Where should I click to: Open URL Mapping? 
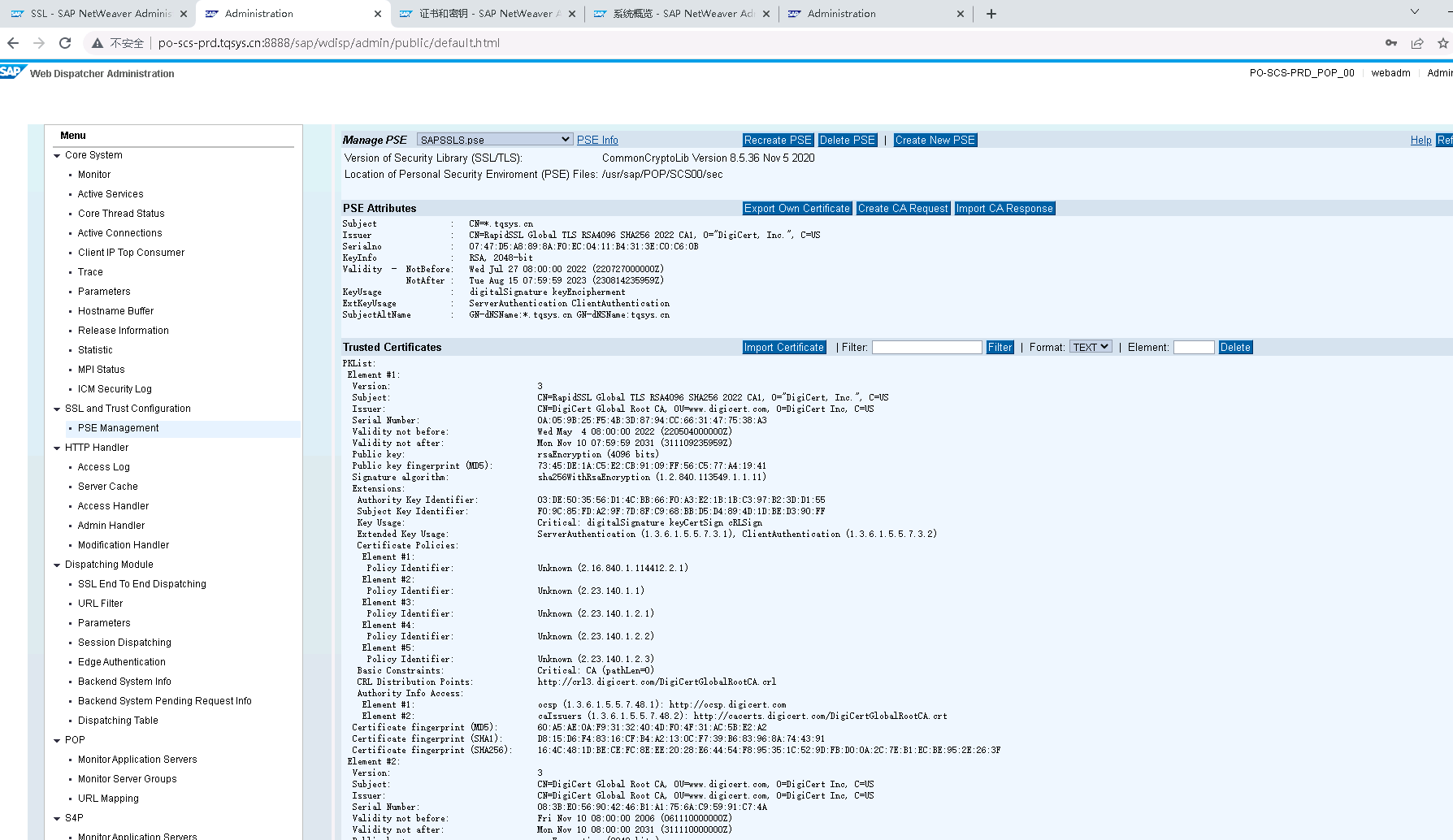[x=108, y=799]
